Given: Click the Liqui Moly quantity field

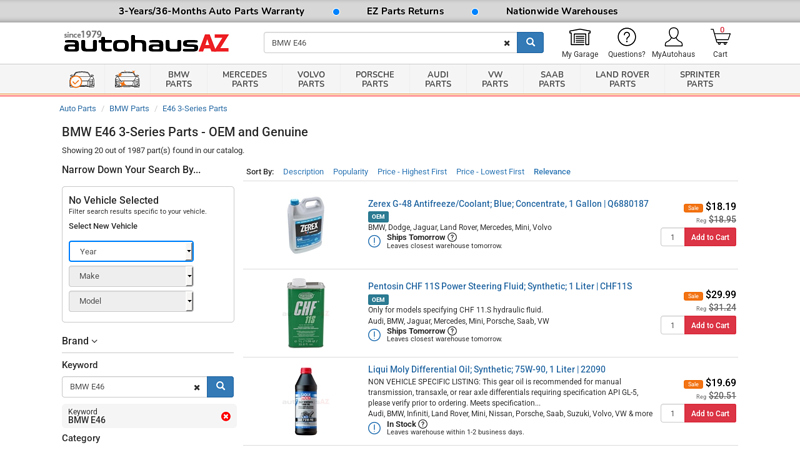Looking at the screenshot, I should [672, 413].
